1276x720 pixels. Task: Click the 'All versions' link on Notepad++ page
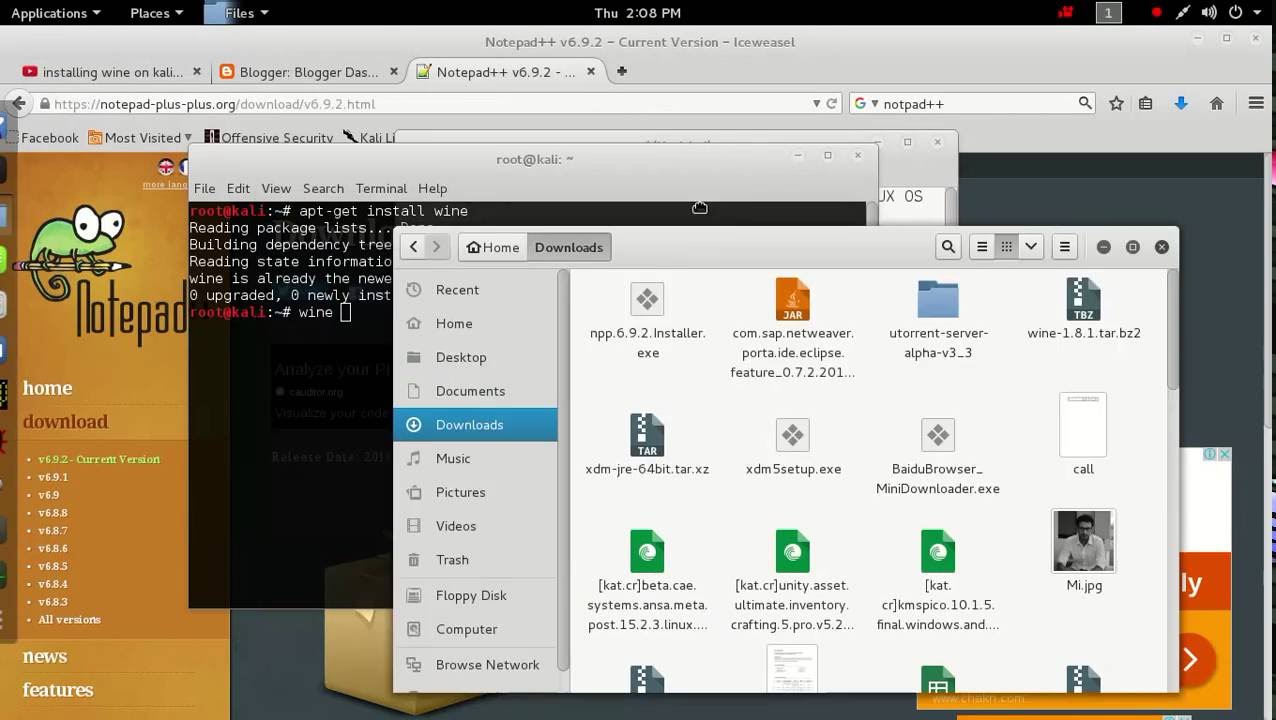coord(69,620)
